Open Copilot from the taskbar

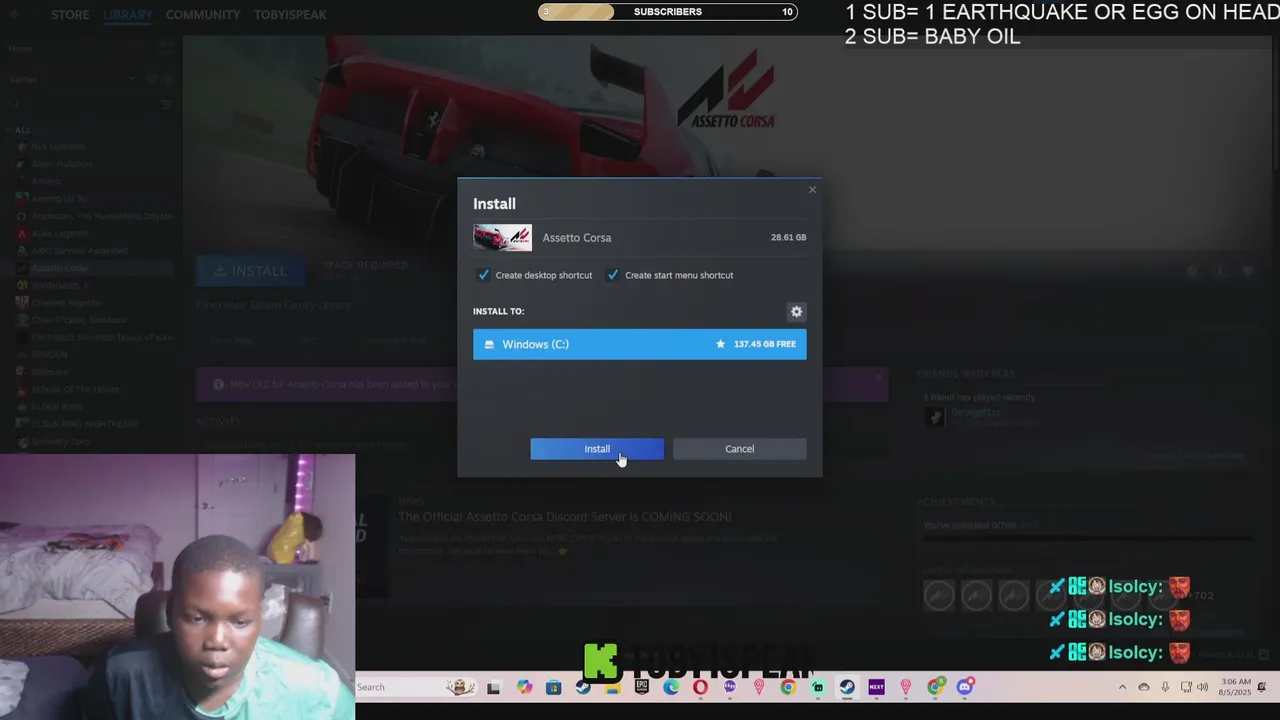(524, 687)
